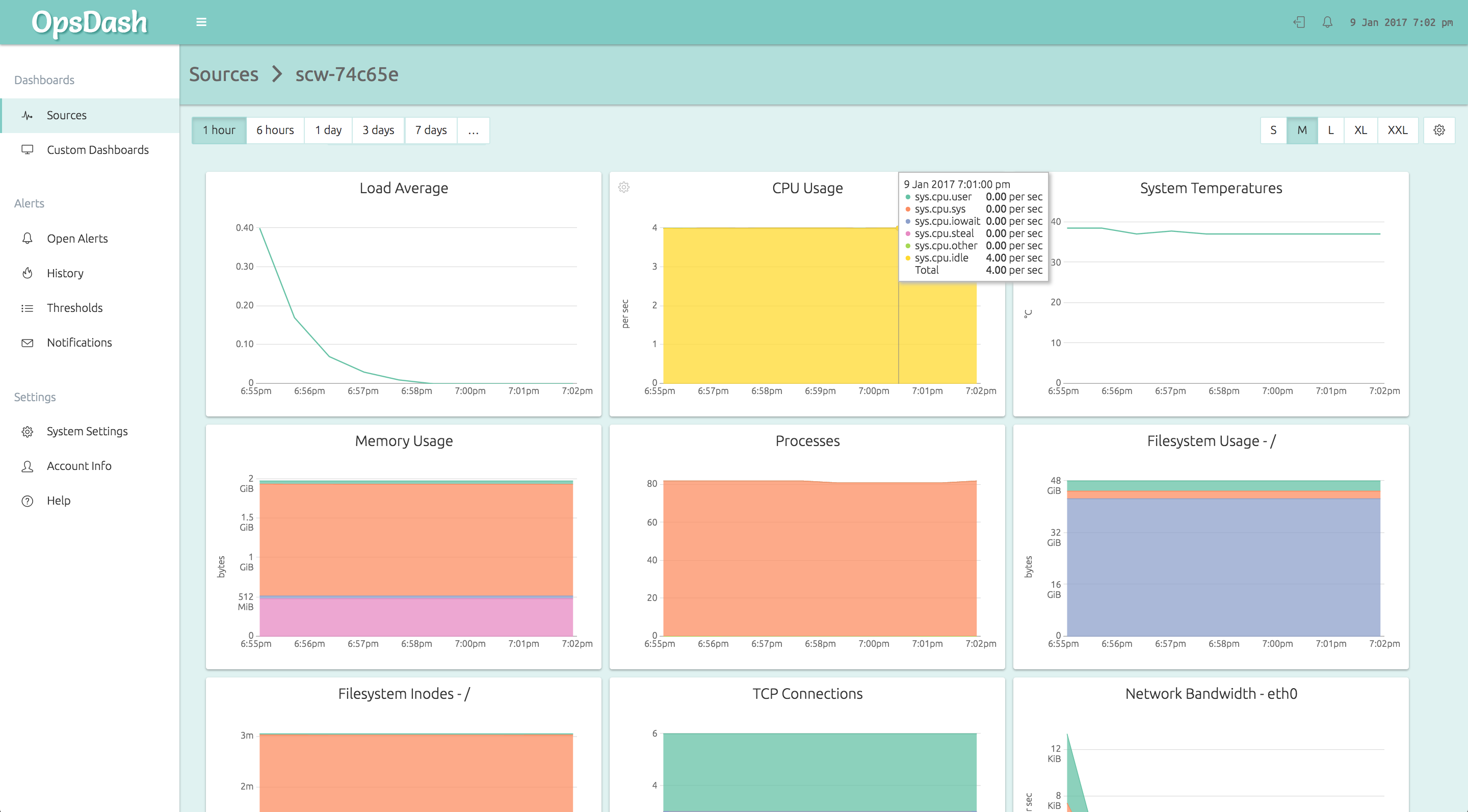Open Thresholds page
This screenshot has width=1468, height=812.
pyautogui.click(x=90, y=308)
